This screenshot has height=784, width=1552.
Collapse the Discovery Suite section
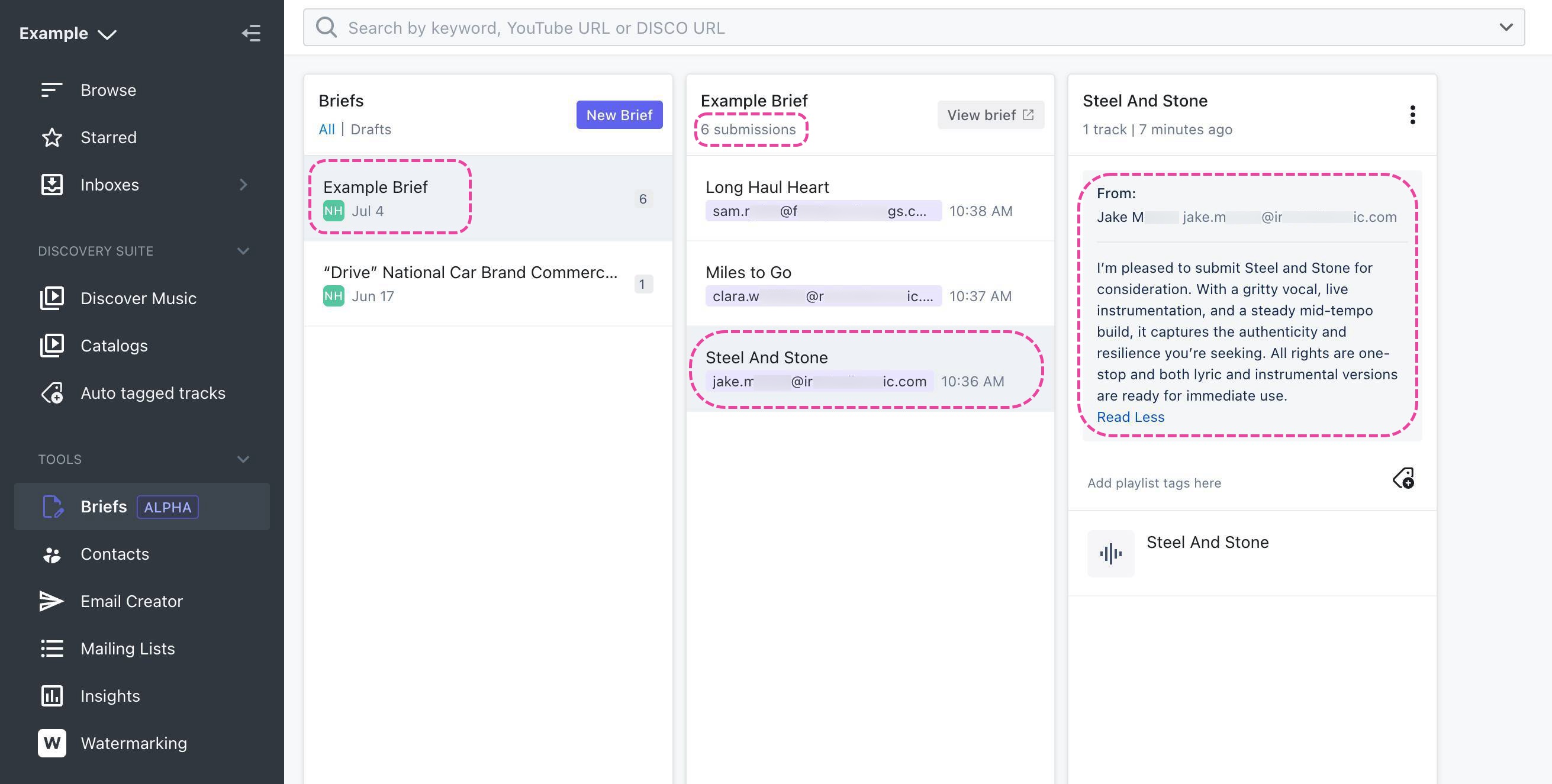tap(243, 251)
